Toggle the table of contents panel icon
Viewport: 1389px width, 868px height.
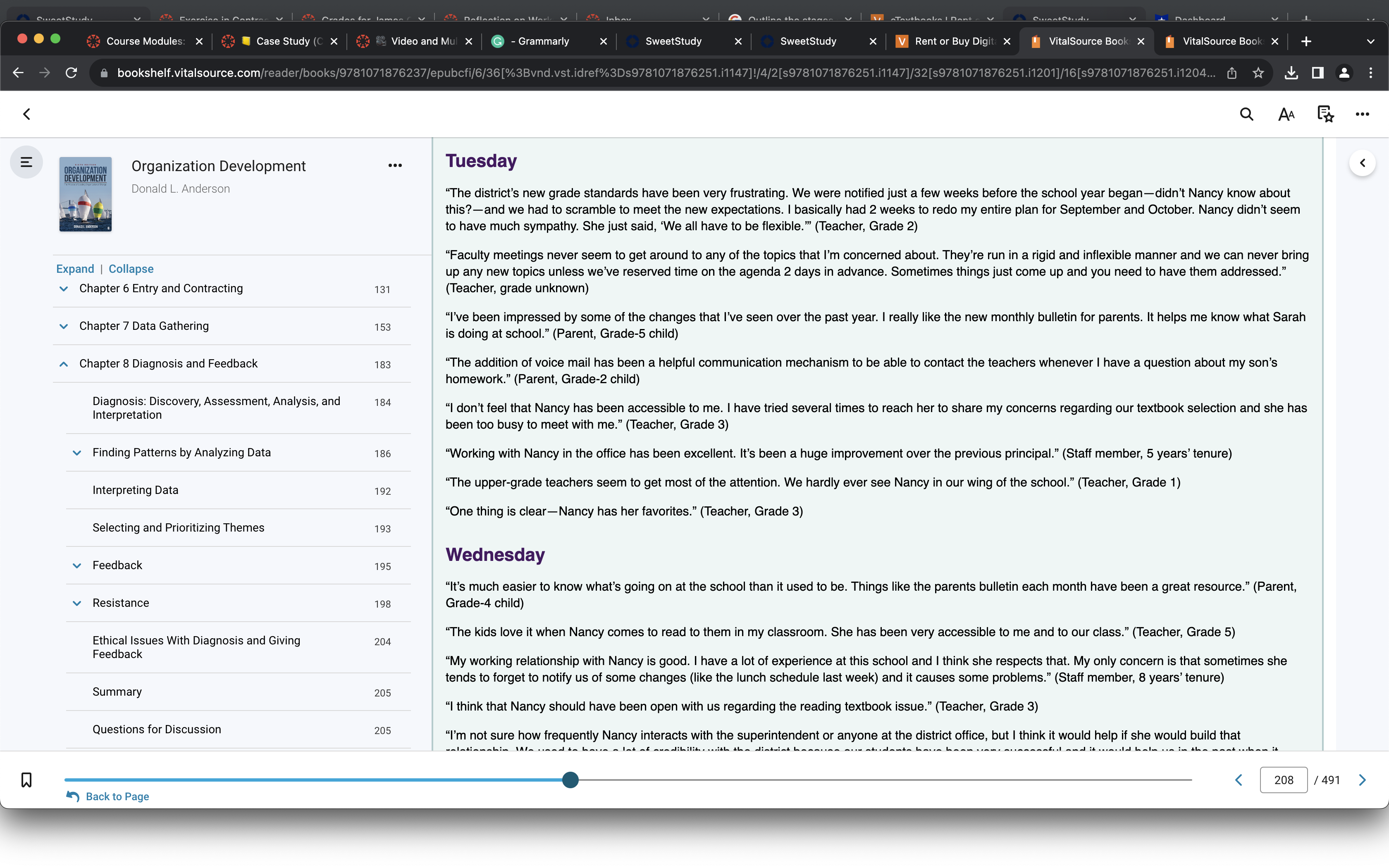tap(26, 162)
